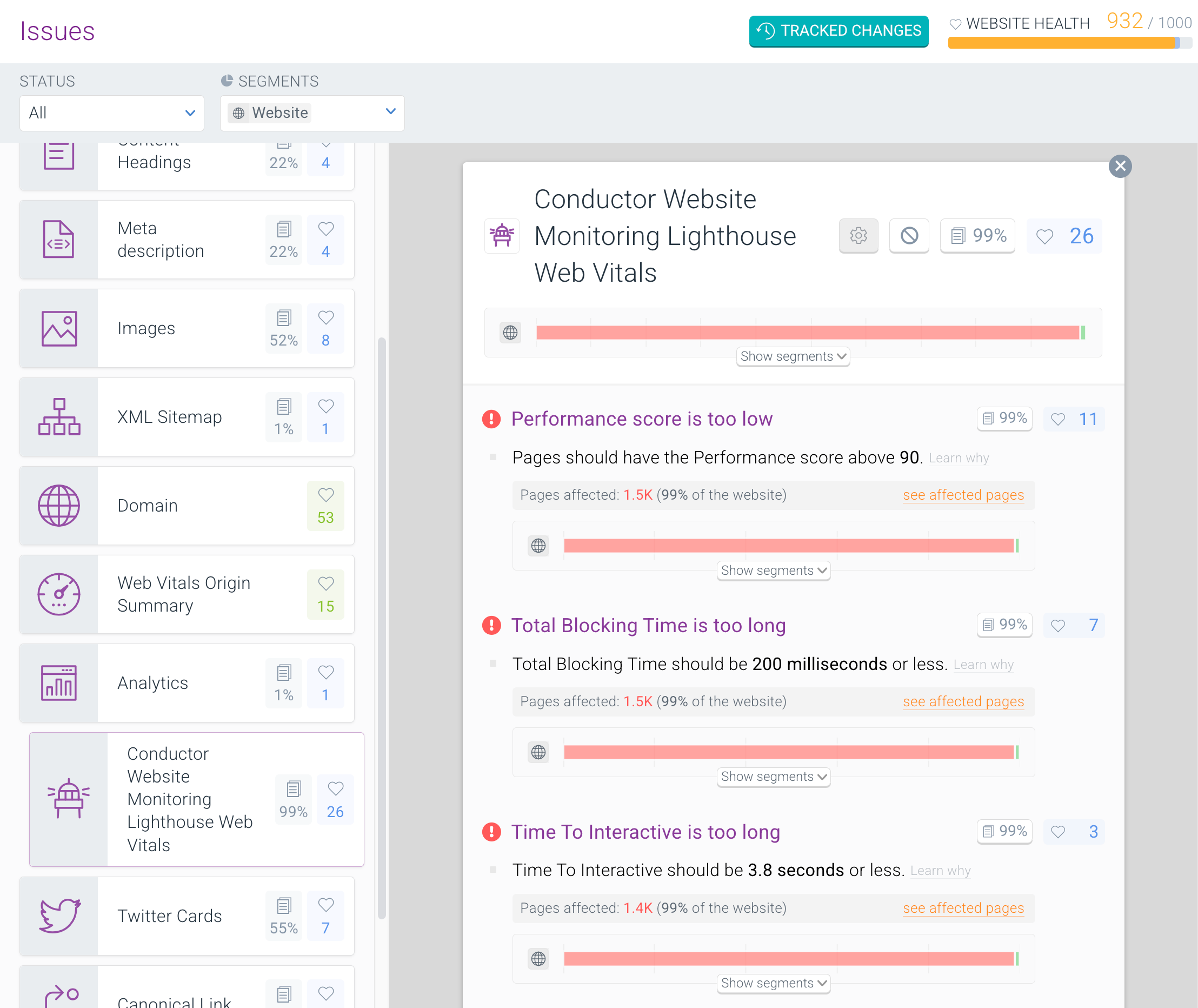Click the XML Sitemap hierarchy icon
Screen dimensions: 1198x1008
point(59,417)
